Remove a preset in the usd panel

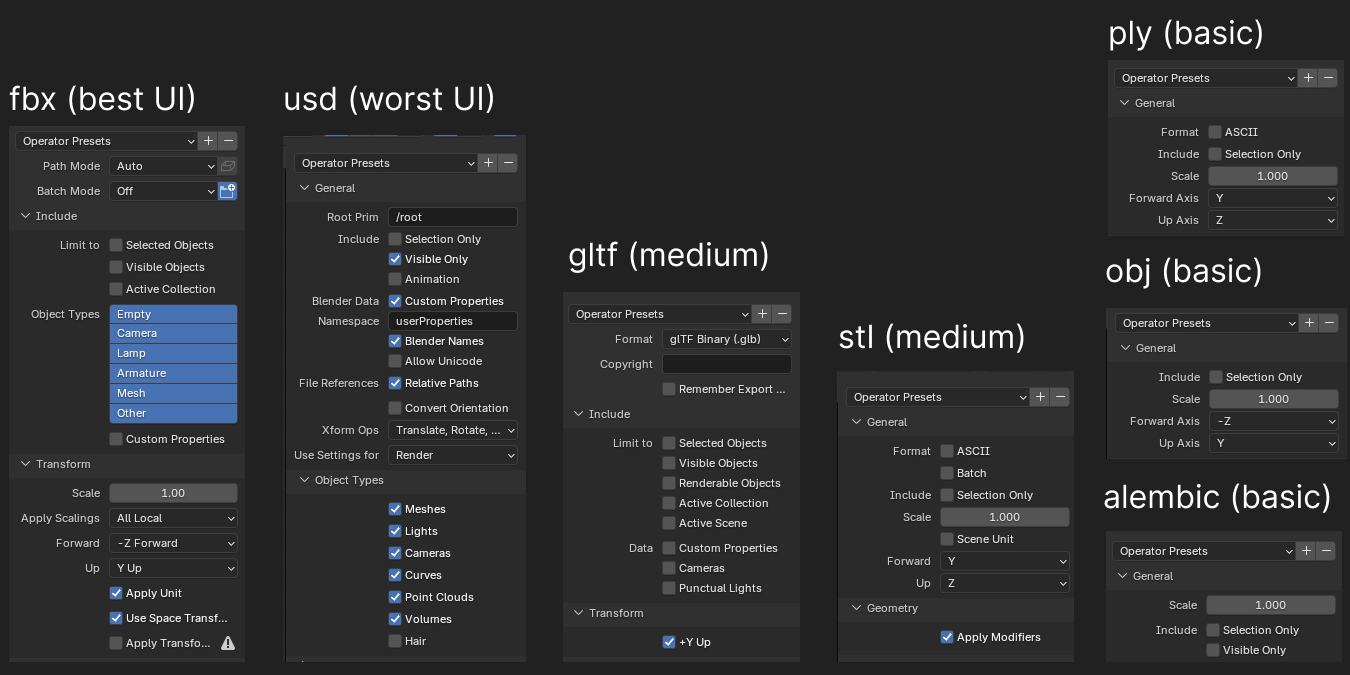[x=508, y=163]
